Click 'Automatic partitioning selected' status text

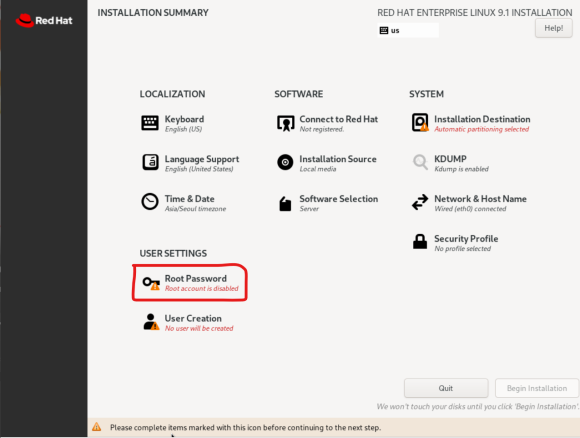pyautogui.click(x=481, y=129)
